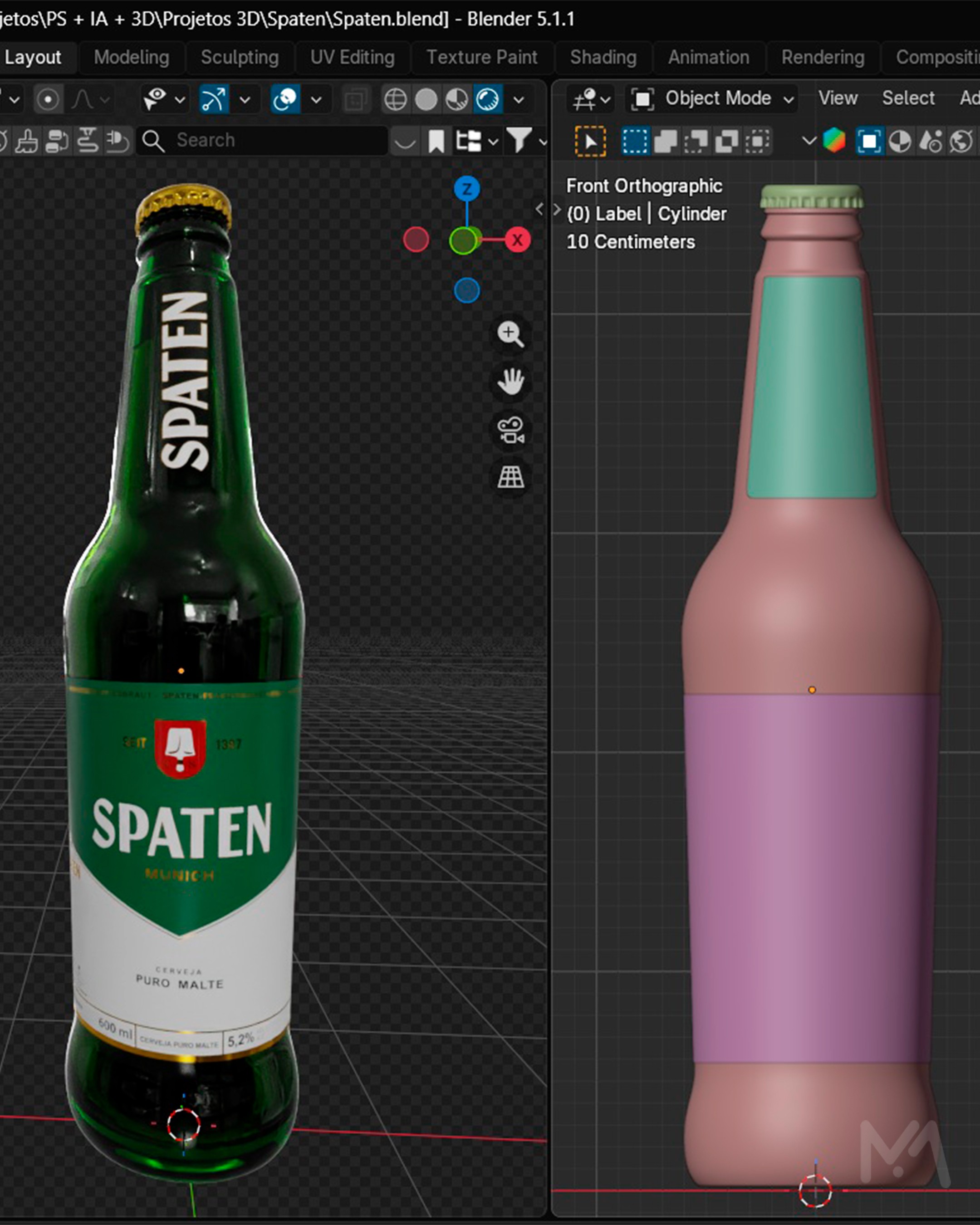980x1225 pixels.
Task: Toggle the camera view button
Action: coord(510,430)
